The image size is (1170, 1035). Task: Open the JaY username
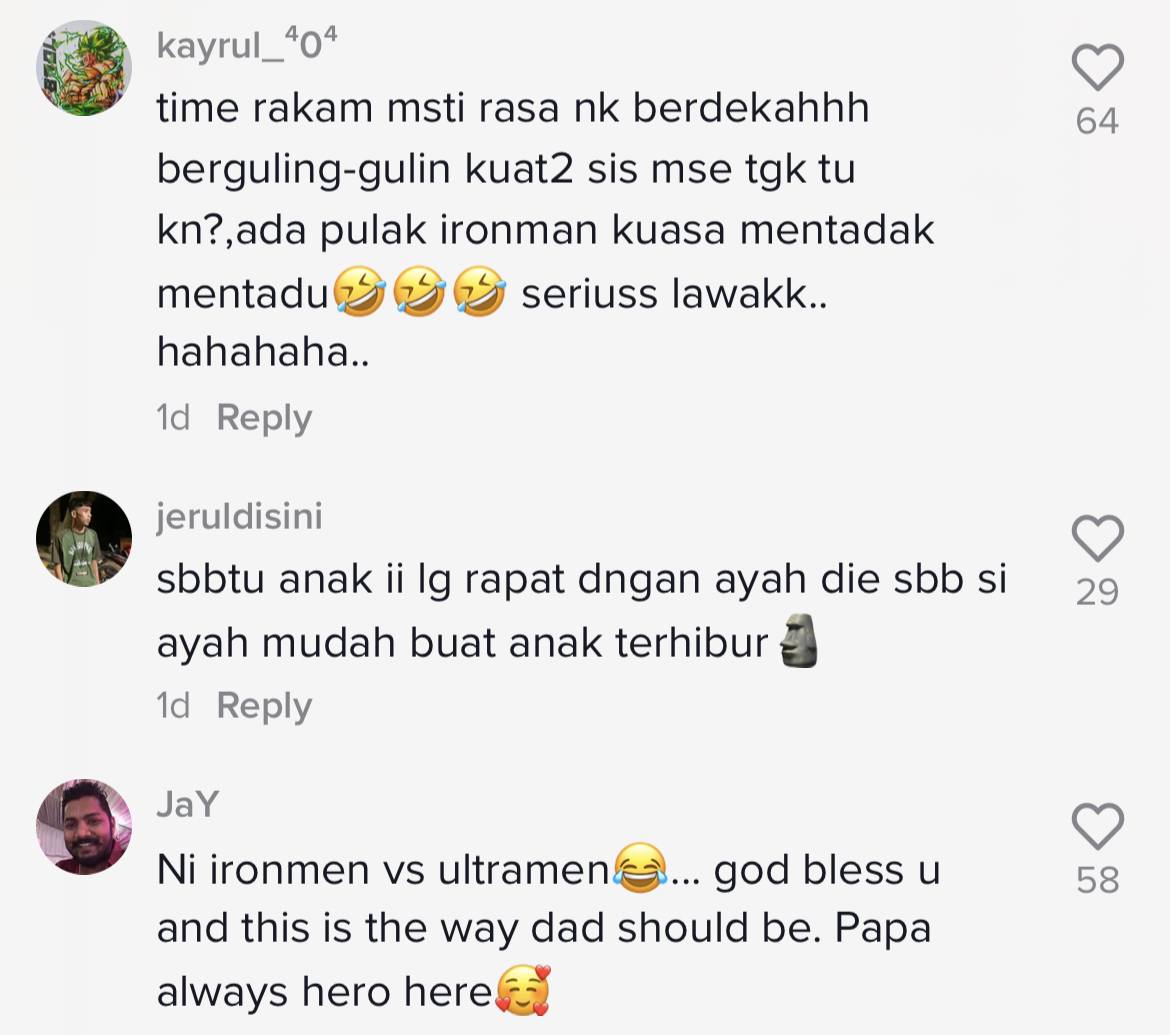coord(188,804)
